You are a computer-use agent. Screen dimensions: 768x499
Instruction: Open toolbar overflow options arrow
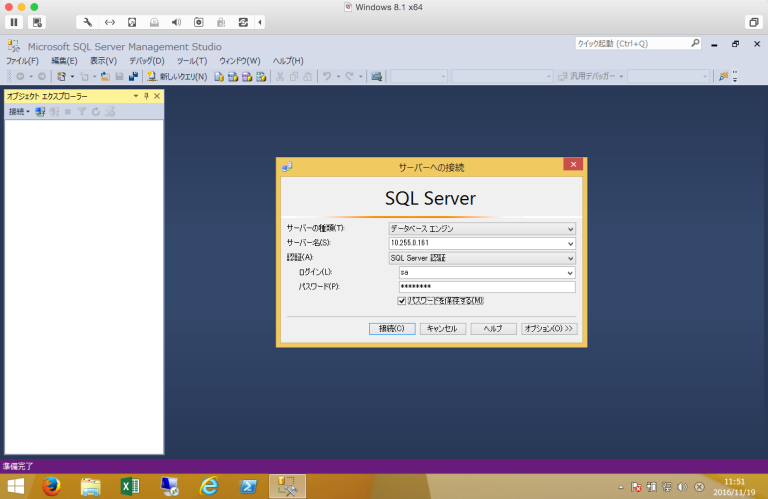(735, 76)
